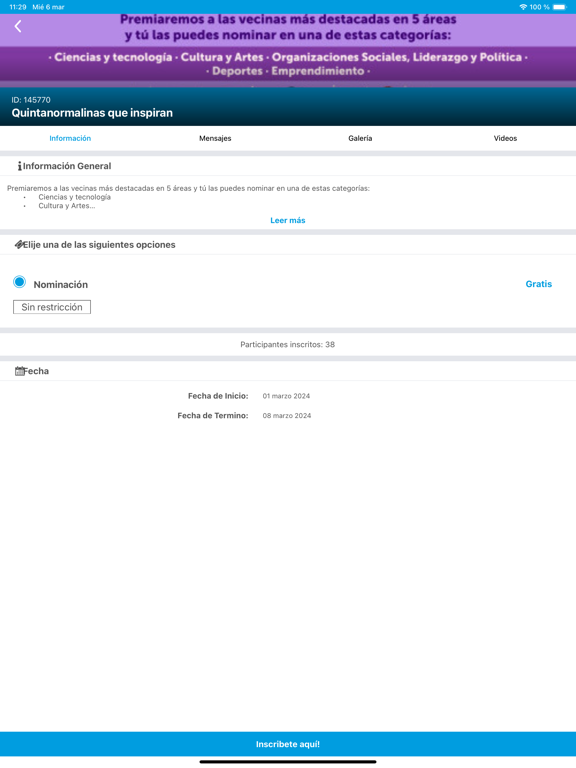The width and height of the screenshot is (576, 768).
Task: Click the calendar icon beside Fecha
Action: (19, 371)
